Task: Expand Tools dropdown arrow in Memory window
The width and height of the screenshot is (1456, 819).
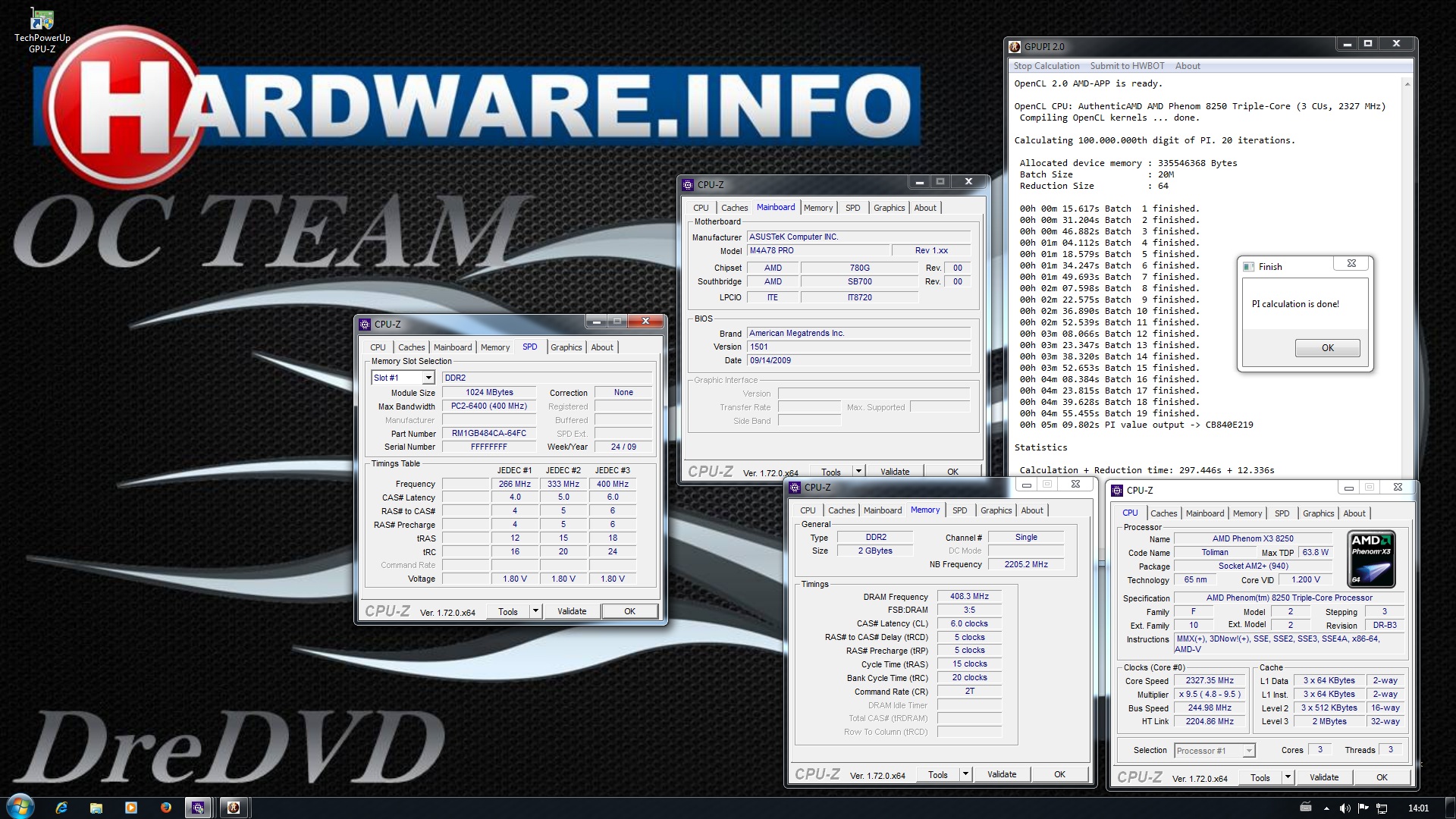Action: coord(965,774)
